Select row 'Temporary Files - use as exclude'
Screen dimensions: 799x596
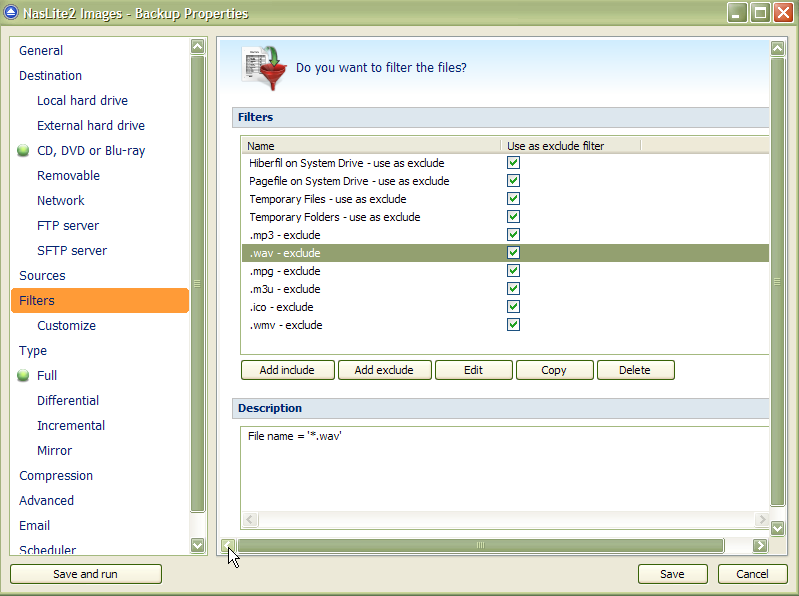(505, 199)
